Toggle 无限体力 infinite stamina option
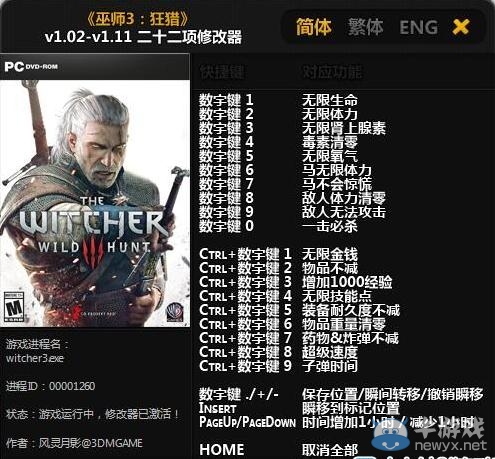This screenshot has width=495, height=459. 330,114
